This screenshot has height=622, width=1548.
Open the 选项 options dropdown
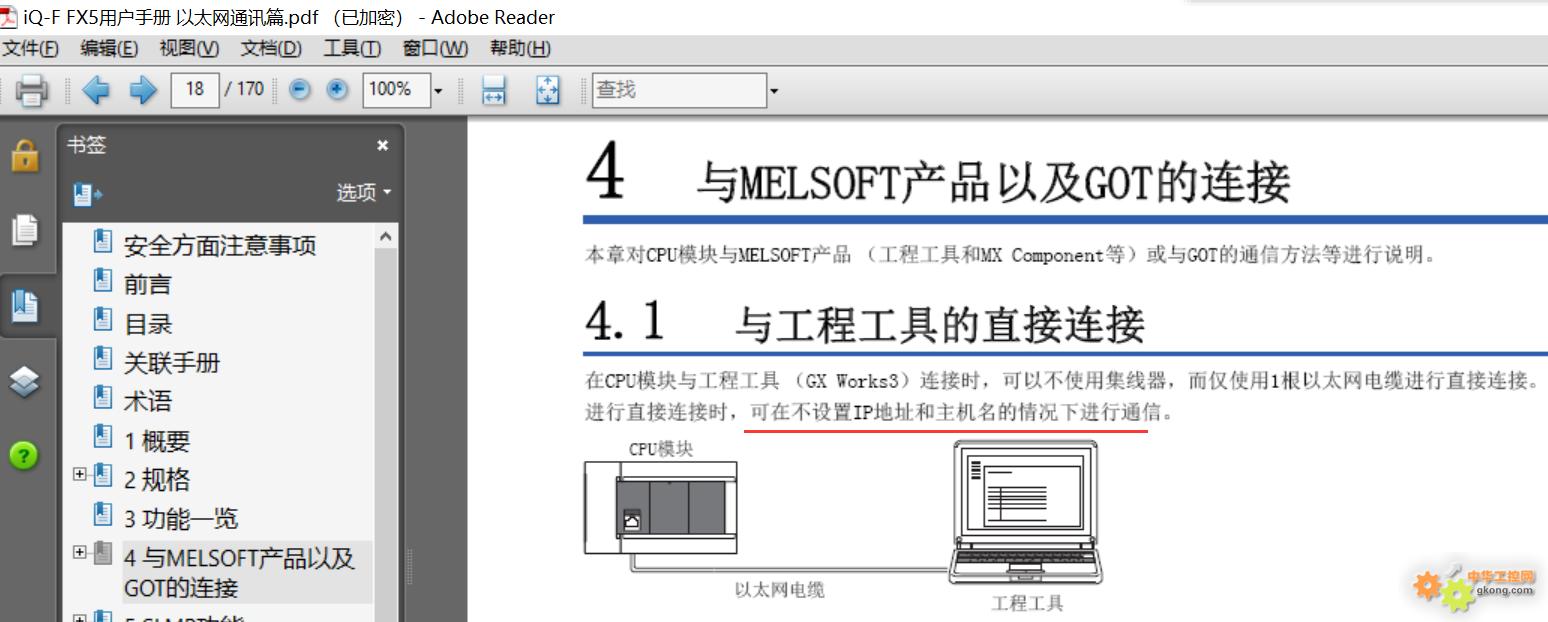363,193
